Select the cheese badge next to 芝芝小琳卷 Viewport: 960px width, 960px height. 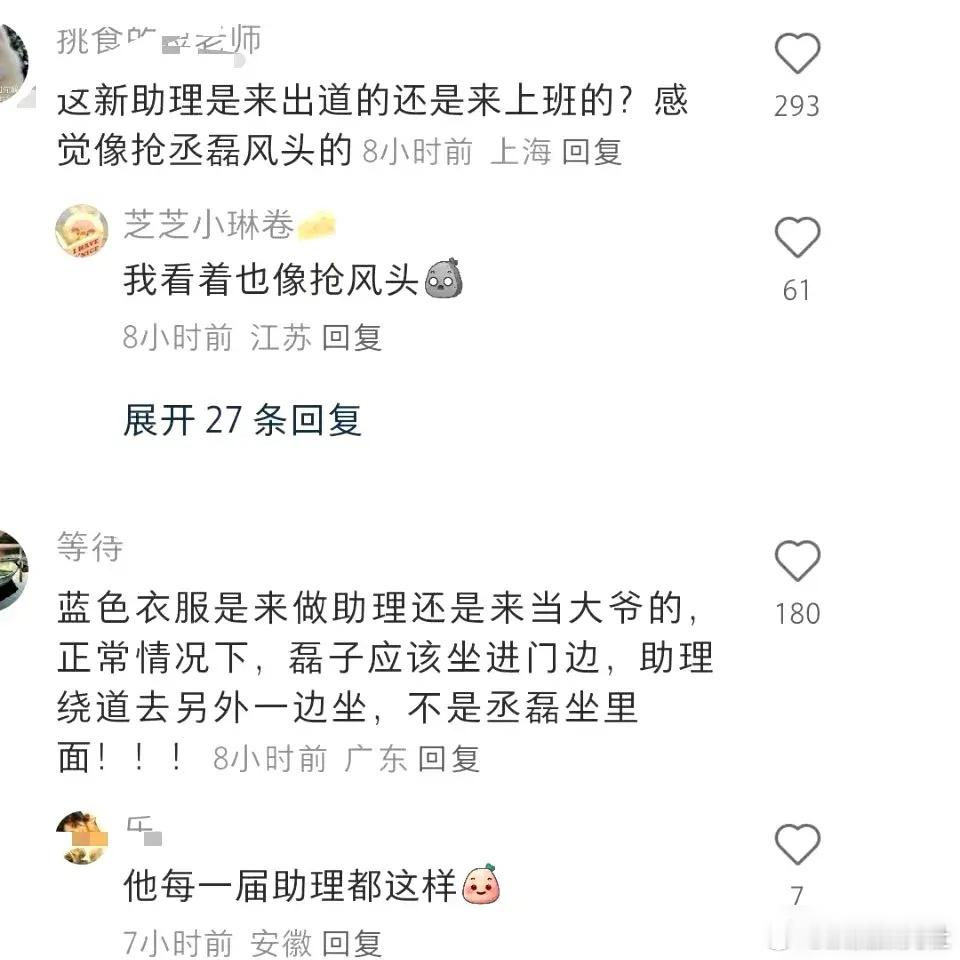coord(317,225)
